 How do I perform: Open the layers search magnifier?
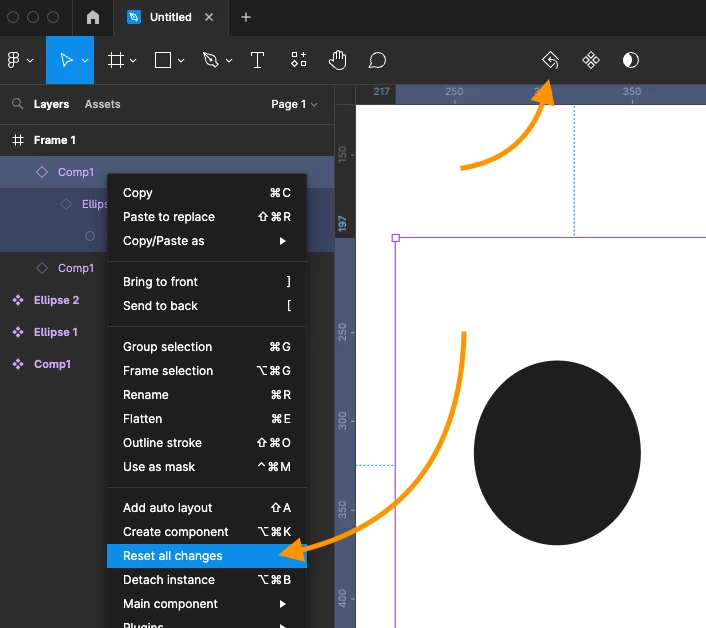(18, 104)
